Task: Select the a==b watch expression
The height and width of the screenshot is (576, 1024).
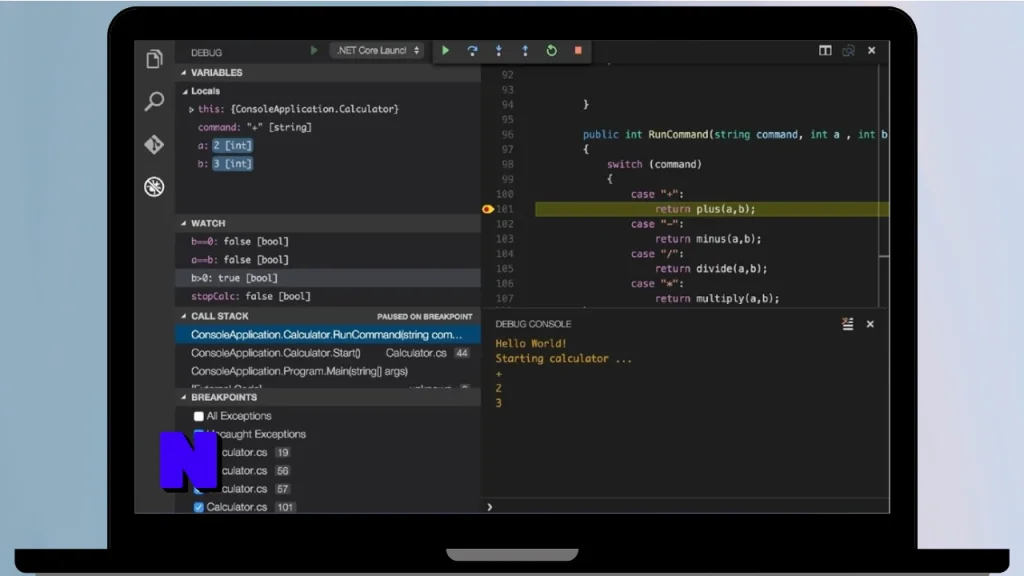Action: click(x=328, y=260)
